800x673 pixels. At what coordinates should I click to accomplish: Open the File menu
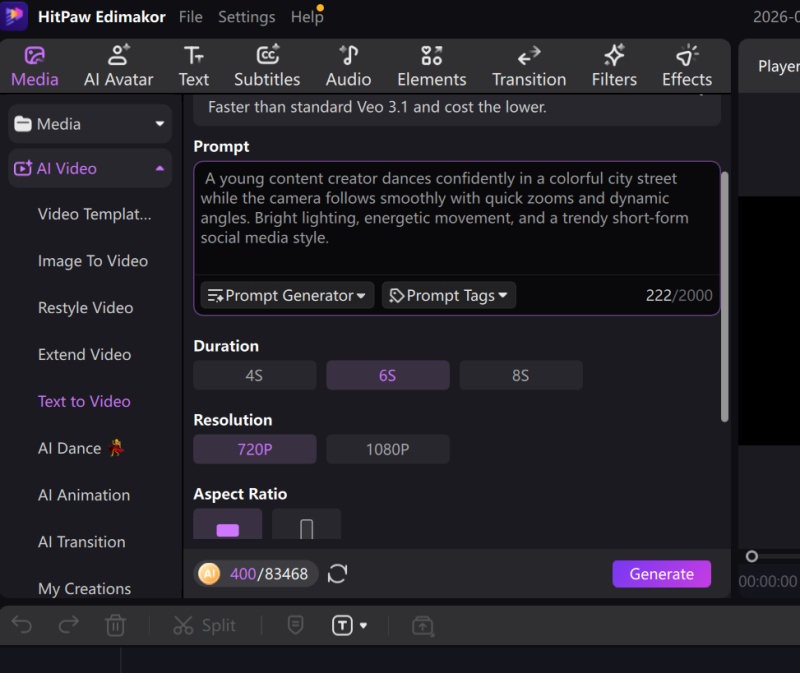pos(190,17)
